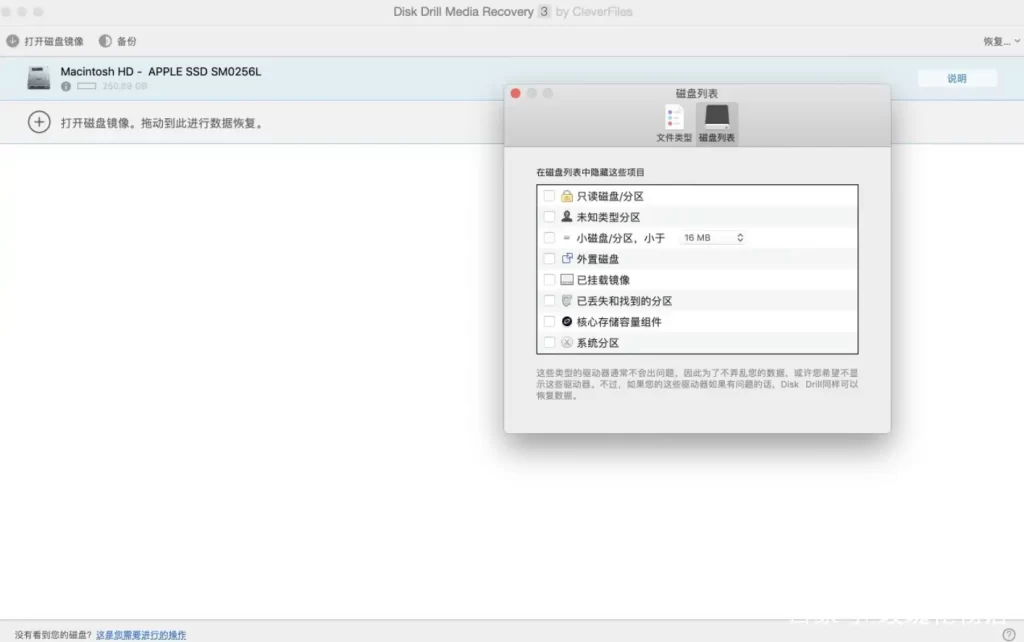Check the 核心存储容量组件 checkbox

549,321
